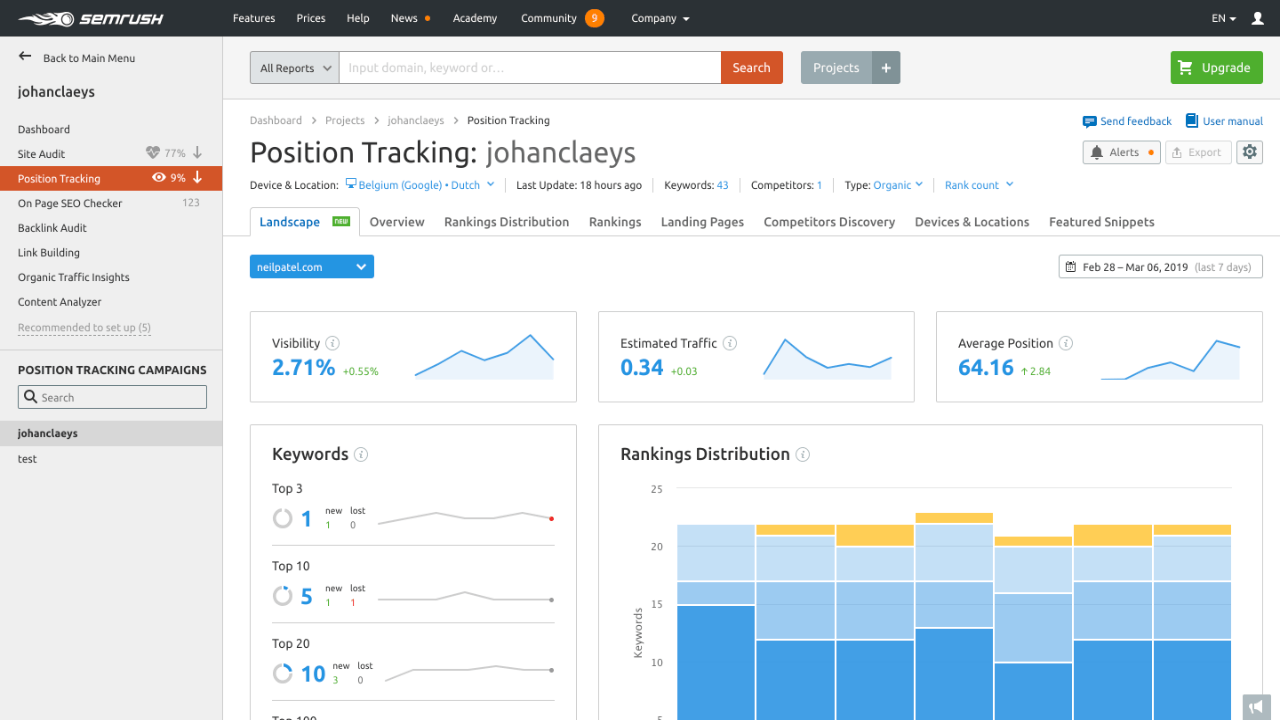The width and height of the screenshot is (1280, 720).
Task: Click Recommended to set up (5)
Action: [x=84, y=328]
